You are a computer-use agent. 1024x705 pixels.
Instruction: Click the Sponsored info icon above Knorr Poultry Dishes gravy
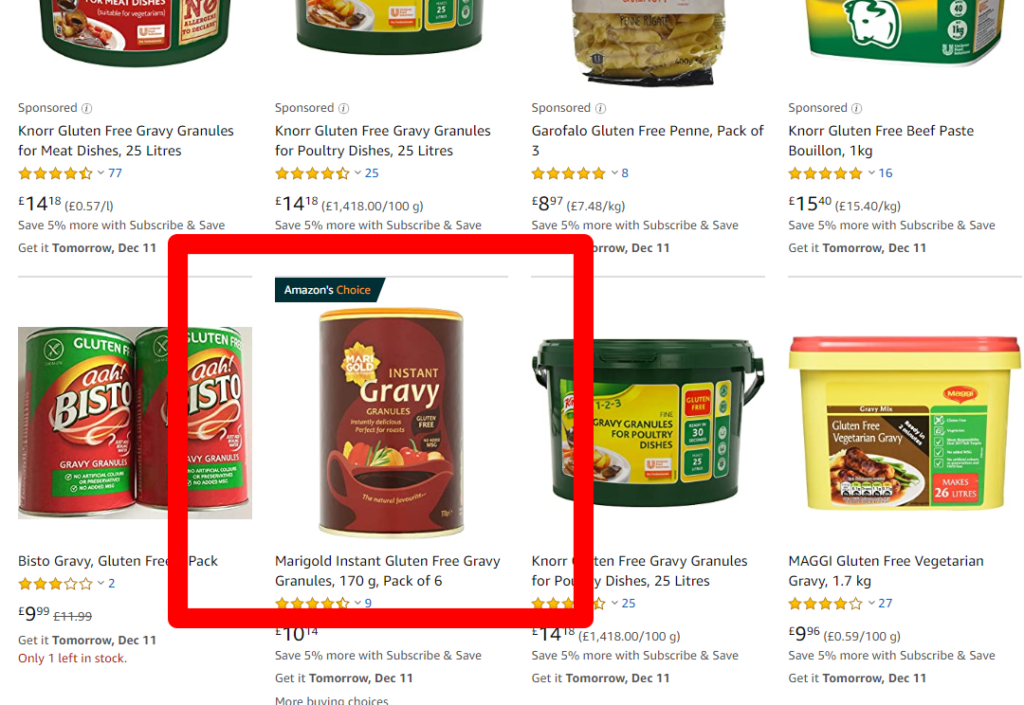click(344, 108)
